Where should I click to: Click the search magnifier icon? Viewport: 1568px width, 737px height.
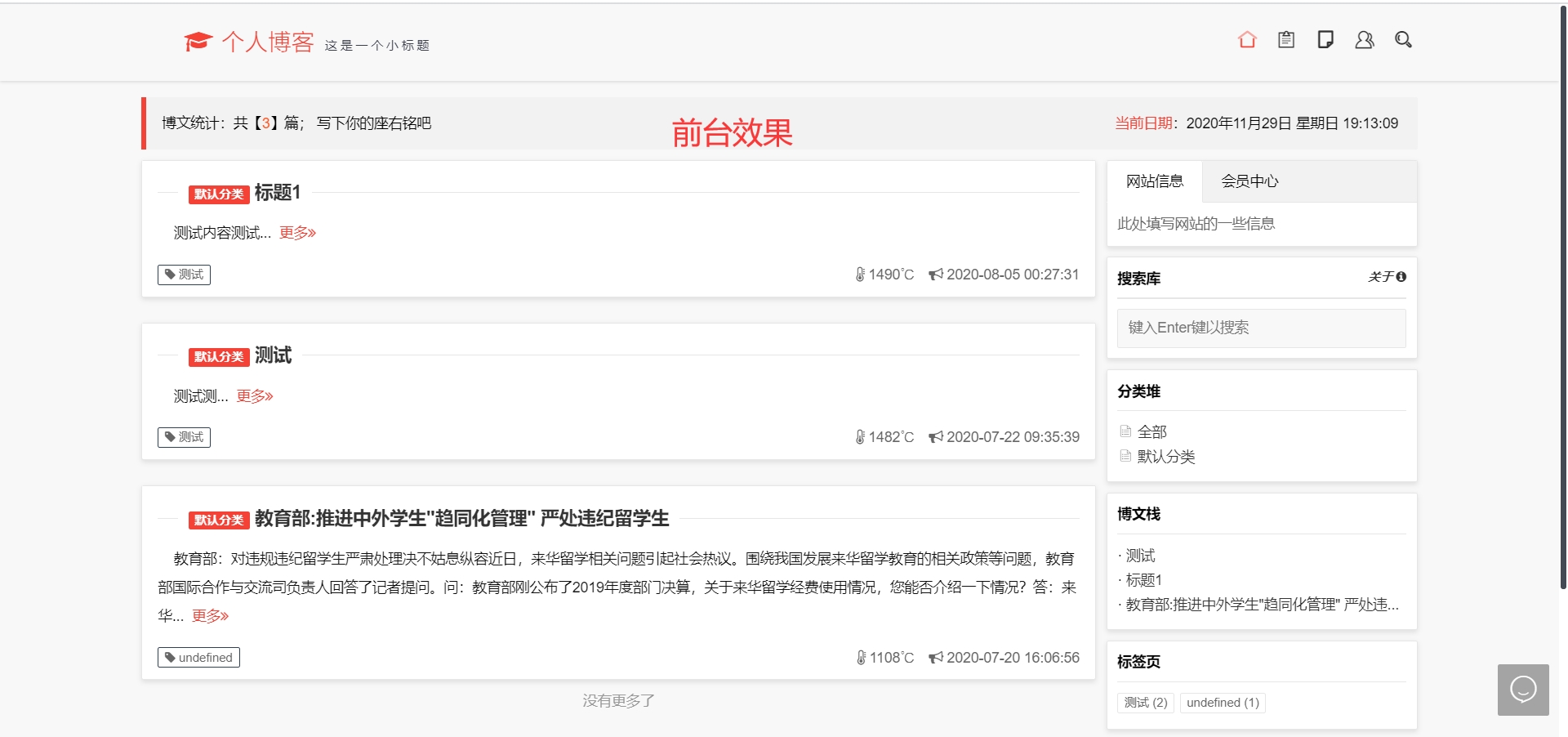click(1404, 39)
